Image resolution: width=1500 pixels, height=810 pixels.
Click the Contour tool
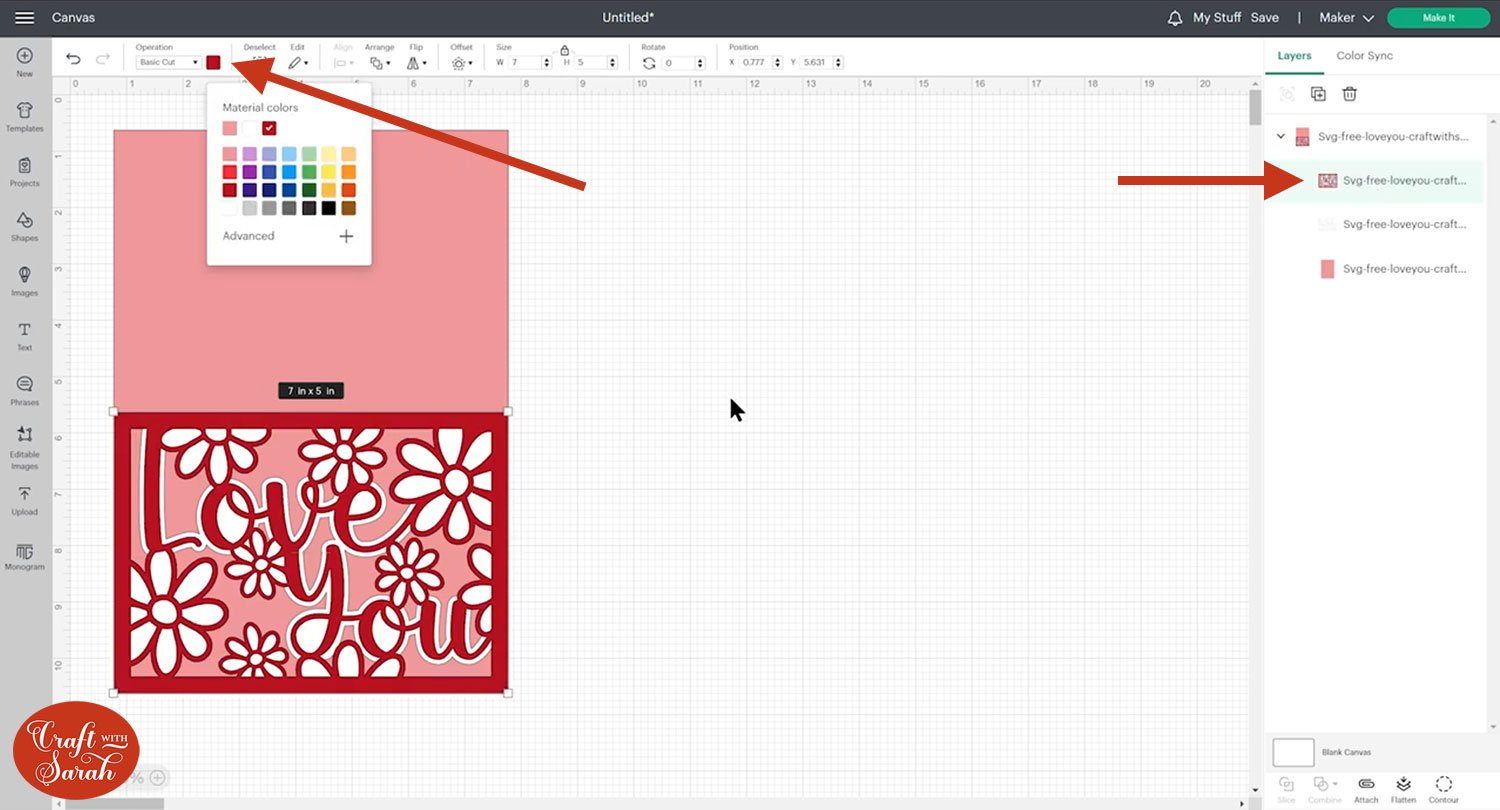click(1443, 789)
